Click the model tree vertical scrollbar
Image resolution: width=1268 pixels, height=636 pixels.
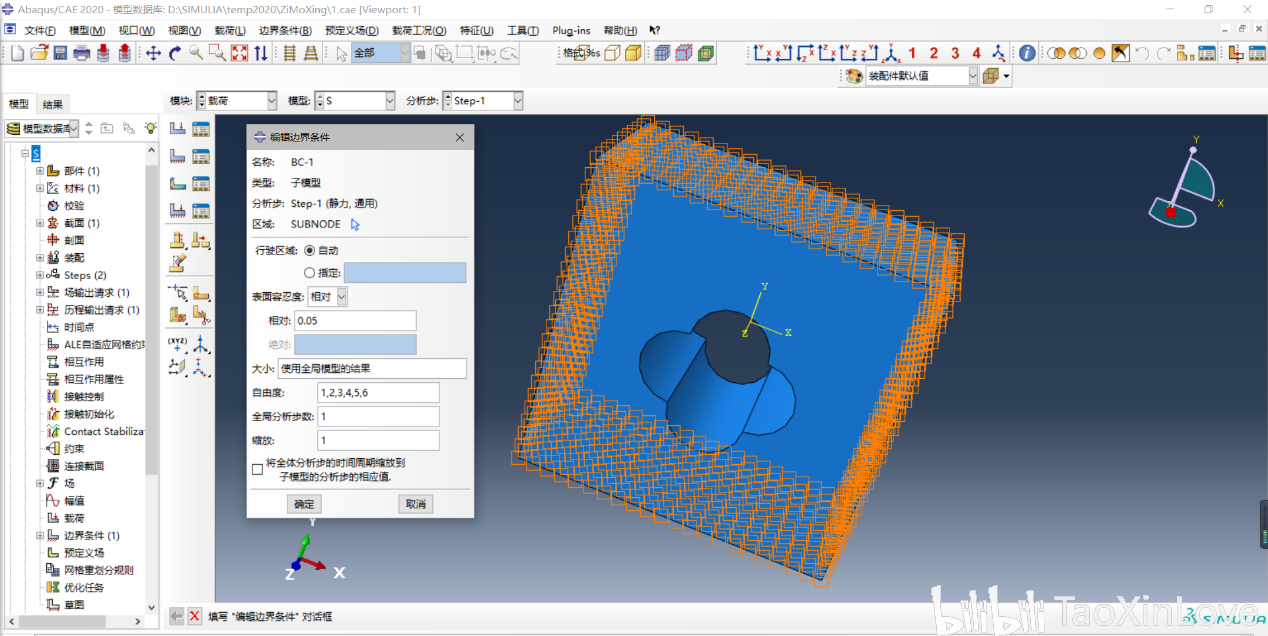tap(152, 320)
